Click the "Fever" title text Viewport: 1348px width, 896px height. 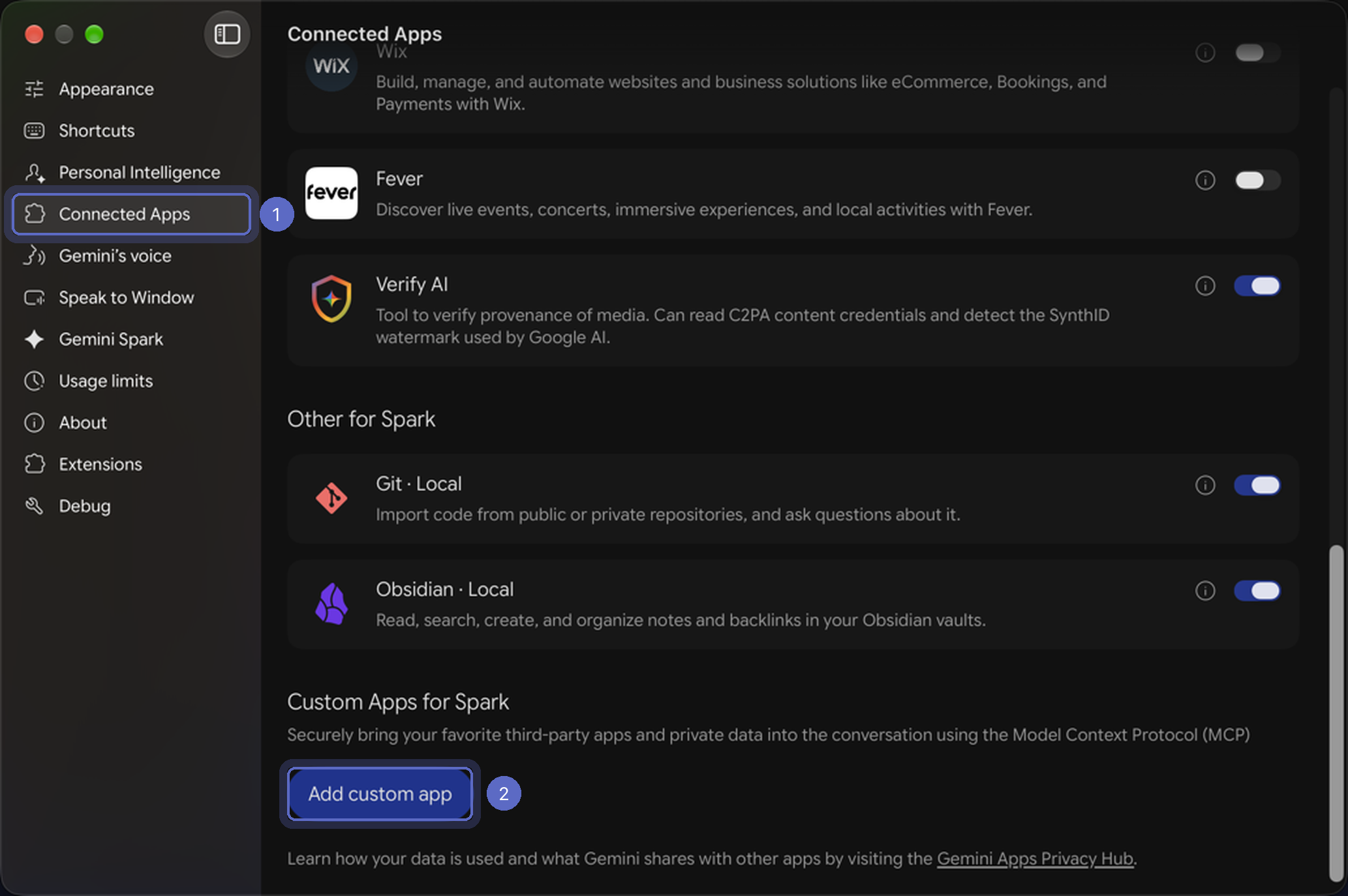pyautogui.click(x=399, y=179)
